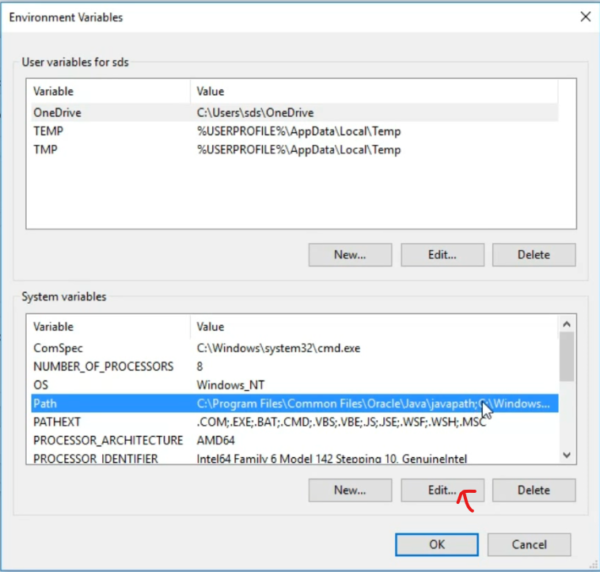Click the system variables scroll up arrow
The height and width of the screenshot is (572, 600).
[567, 324]
